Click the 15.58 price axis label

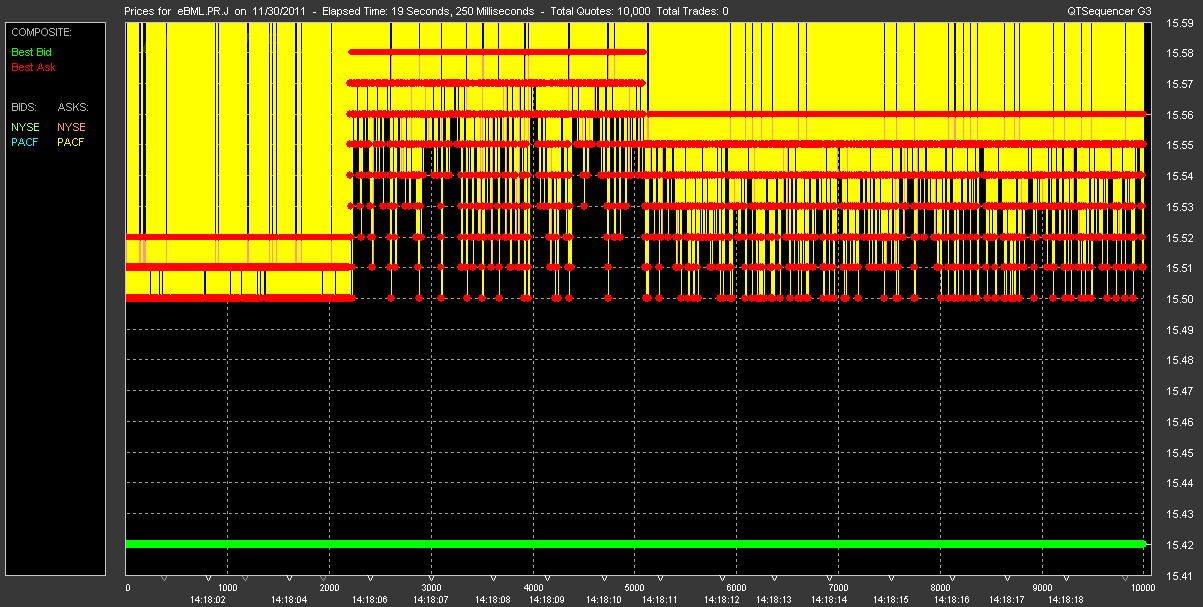coord(1180,53)
